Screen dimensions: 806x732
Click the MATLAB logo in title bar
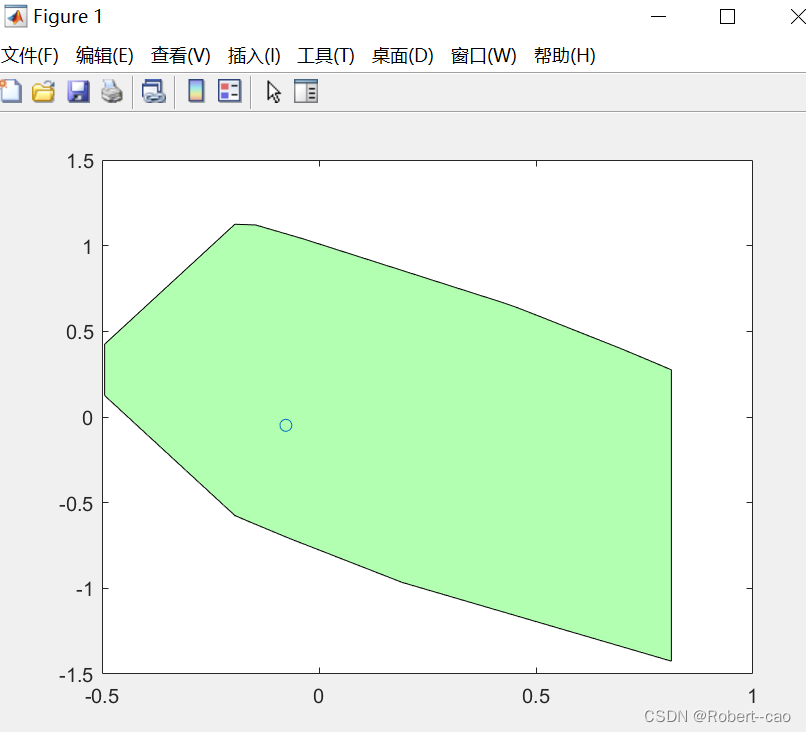[15, 16]
